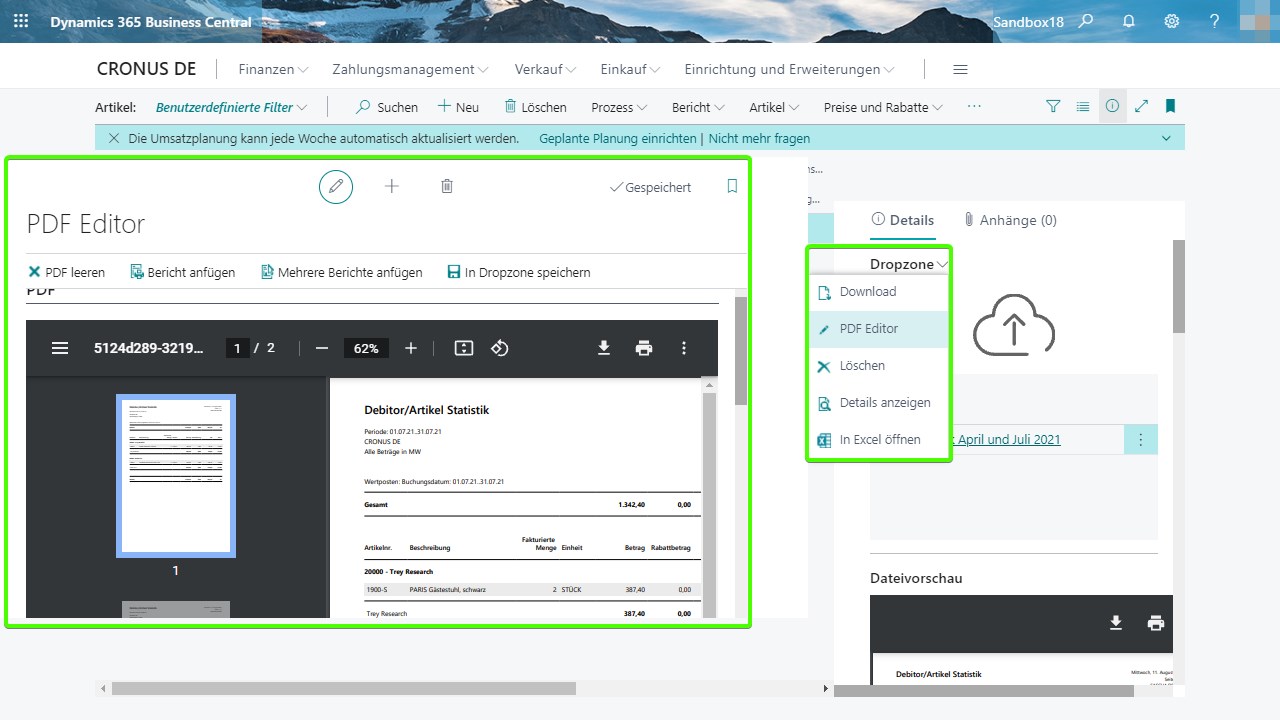The image size is (1280, 720).
Task: Choose Details anzeigen from the menu
Action: tap(879, 403)
